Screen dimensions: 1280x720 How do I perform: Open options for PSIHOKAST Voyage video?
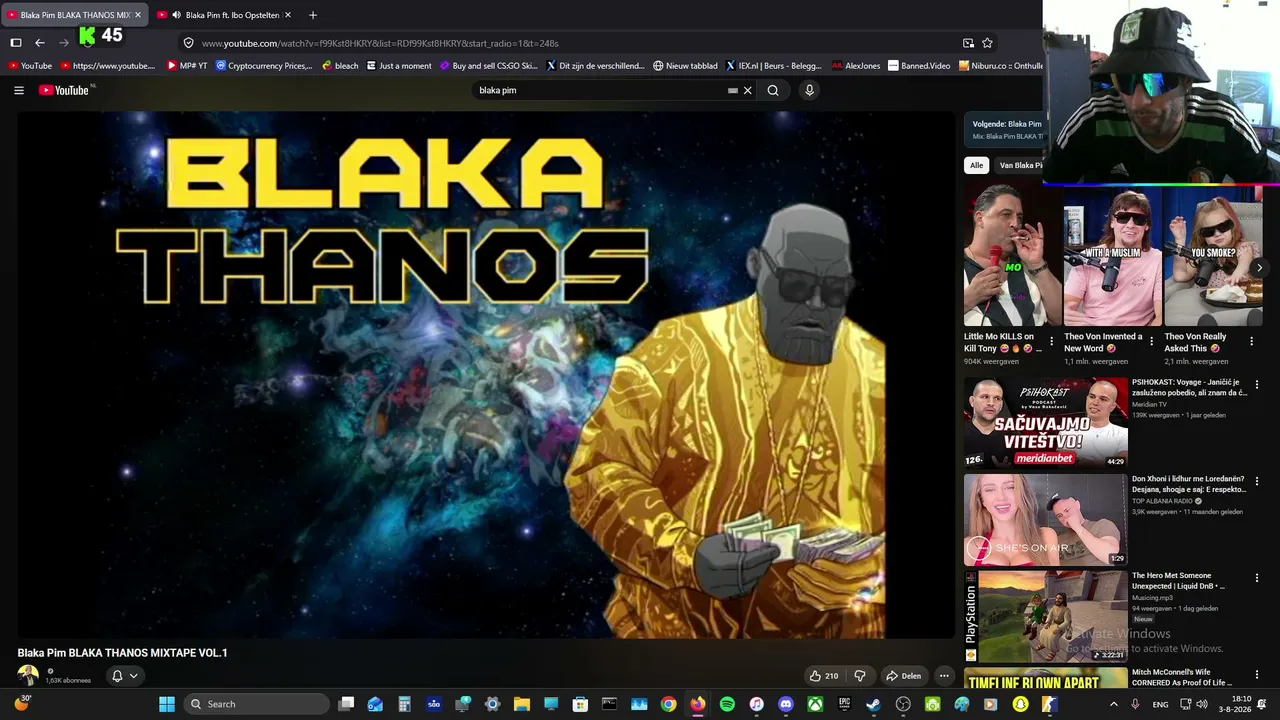point(1257,385)
